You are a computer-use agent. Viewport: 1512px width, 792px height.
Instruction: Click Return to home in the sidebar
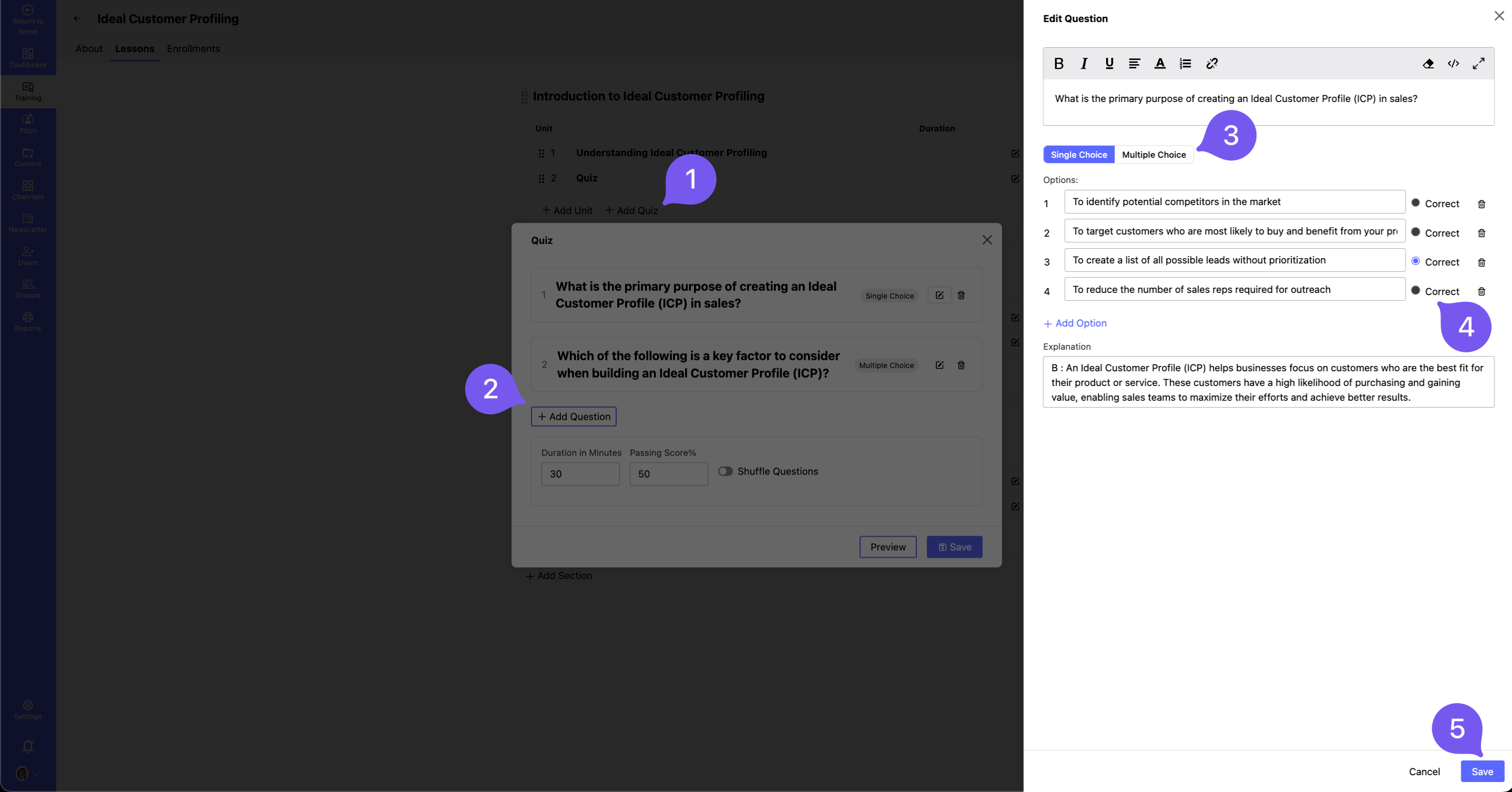pyautogui.click(x=27, y=19)
